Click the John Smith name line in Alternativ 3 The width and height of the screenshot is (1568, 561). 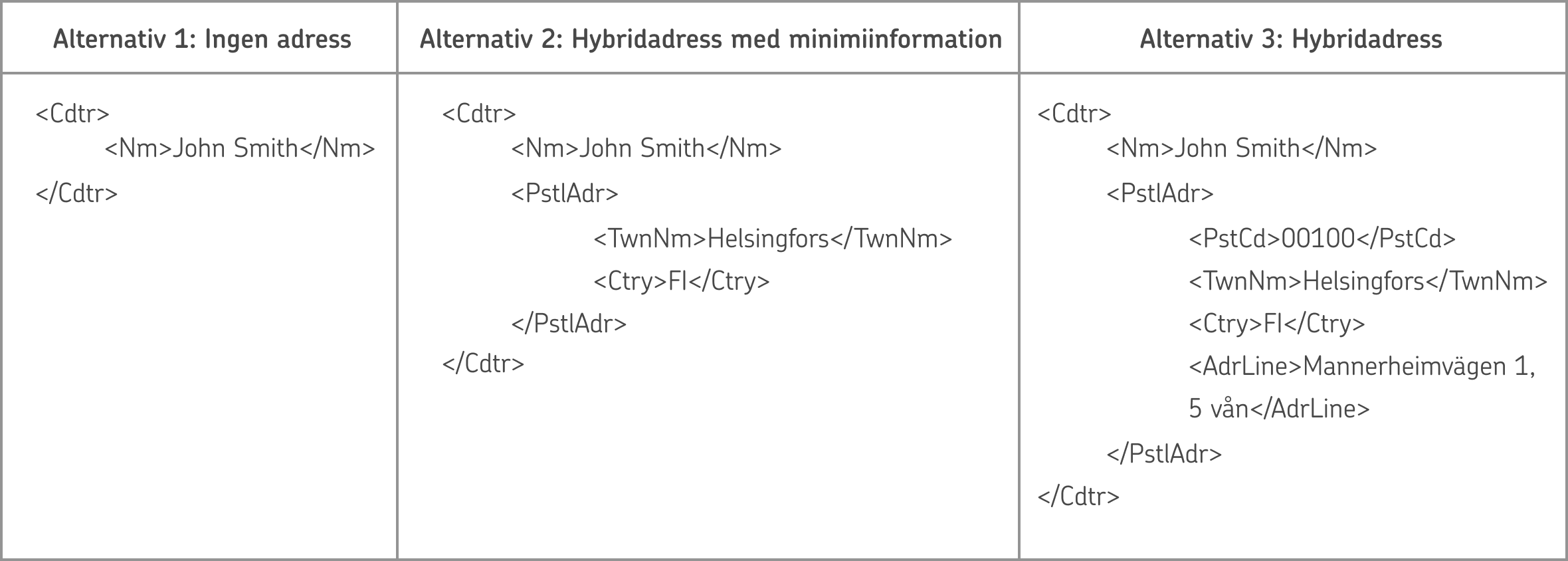click(1242, 148)
